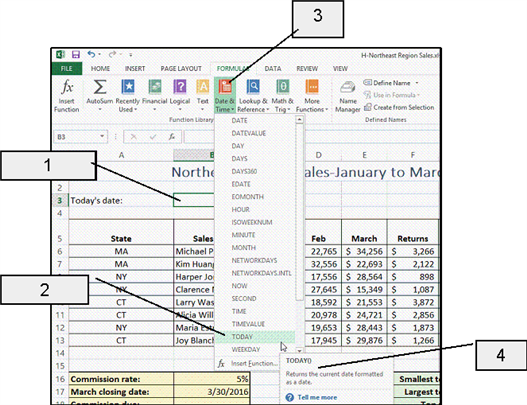
Task: Click the Excel application icon
Action: 60,54
